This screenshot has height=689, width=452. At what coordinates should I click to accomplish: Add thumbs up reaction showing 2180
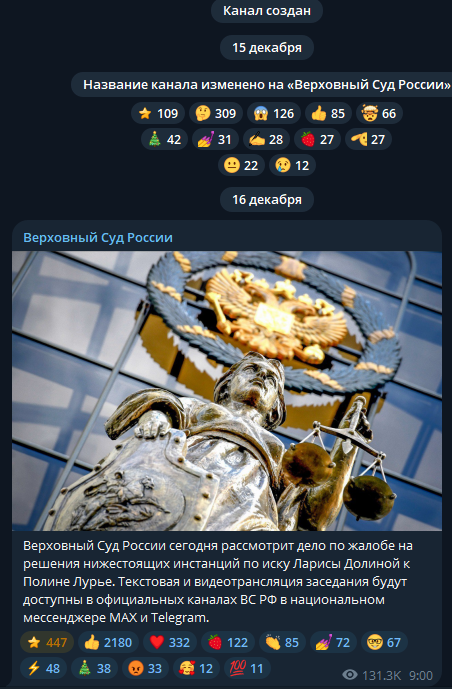(108, 642)
